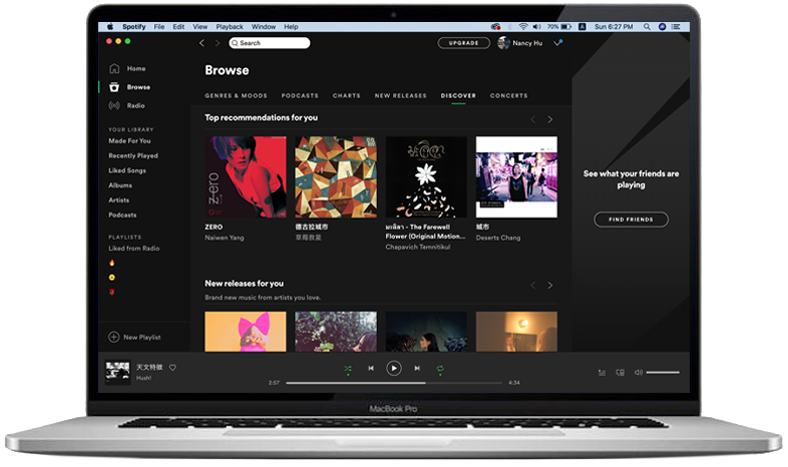Toggle repeat mode
Image resolution: width=788 pixels, height=467 pixels.
(x=440, y=369)
